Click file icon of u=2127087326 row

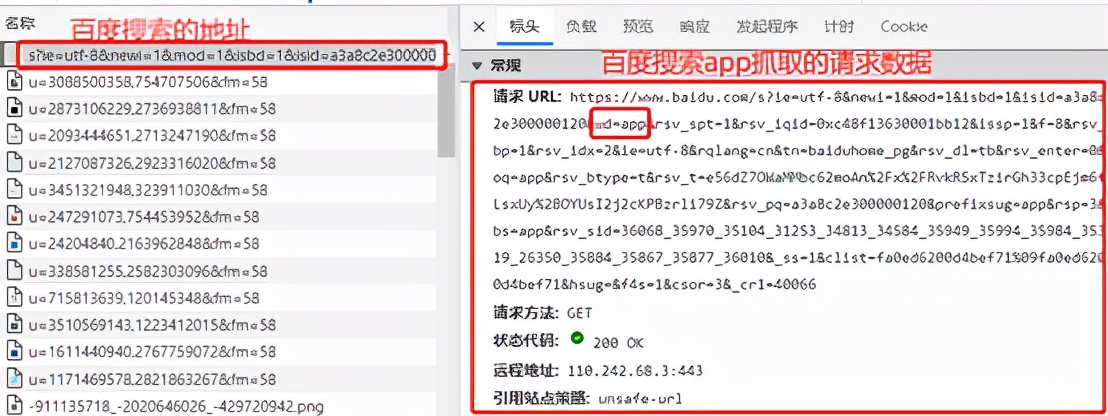coord(14,162)
